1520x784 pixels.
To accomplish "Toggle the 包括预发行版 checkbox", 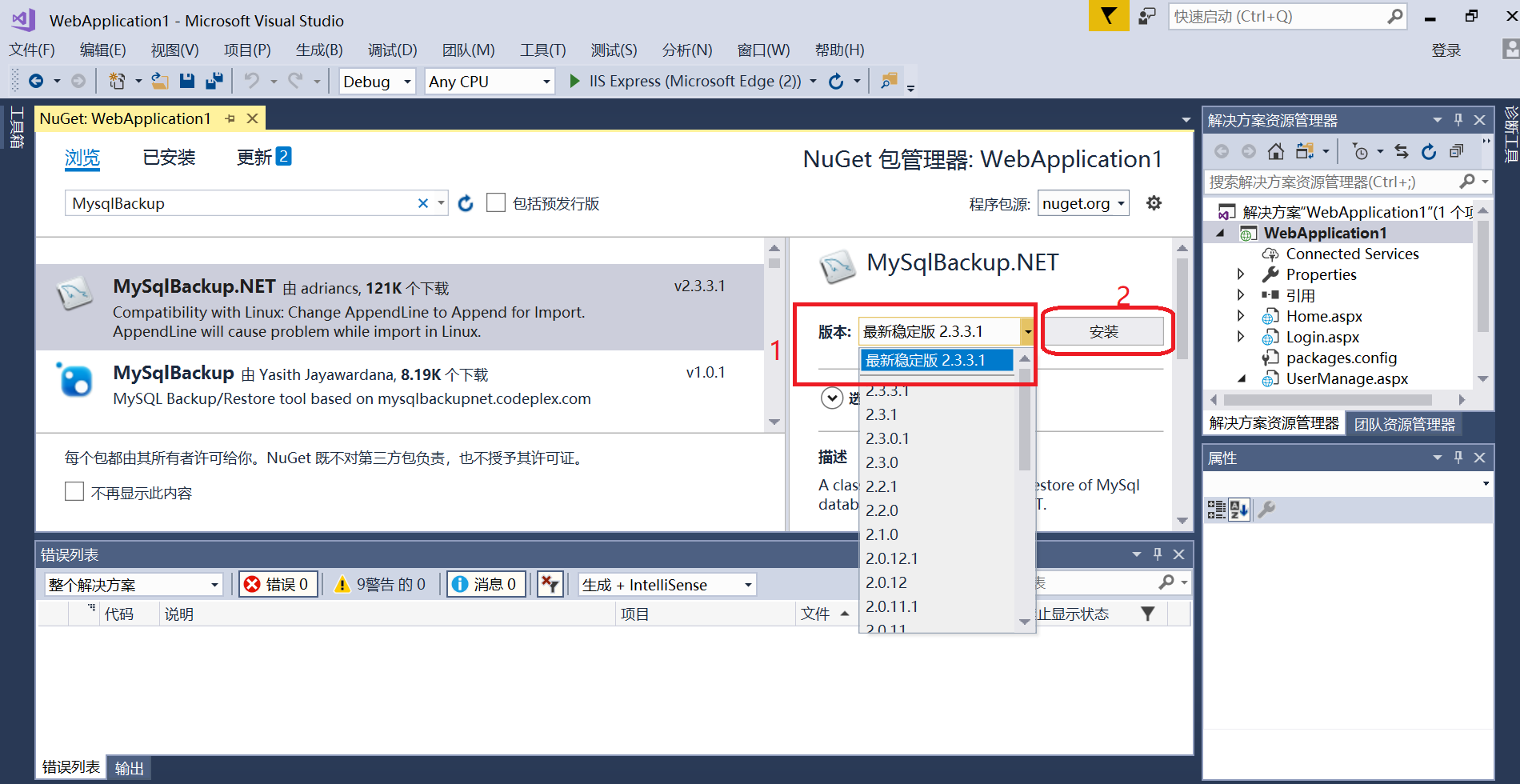I will (496, 203).
